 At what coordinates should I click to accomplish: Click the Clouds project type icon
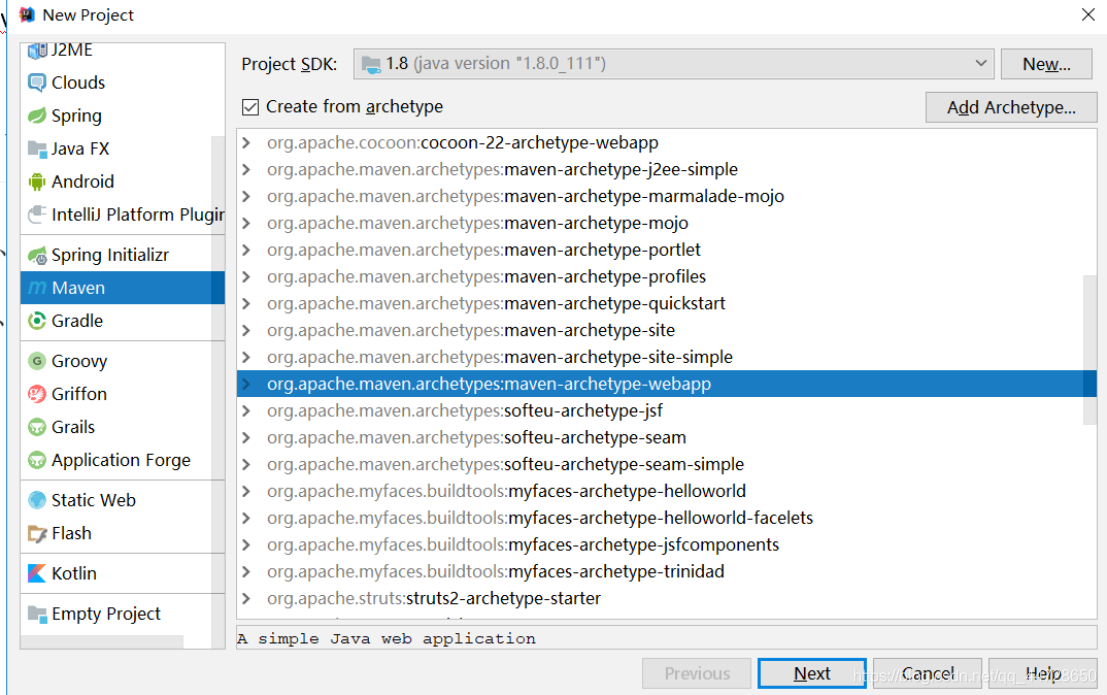pos(37,83)
